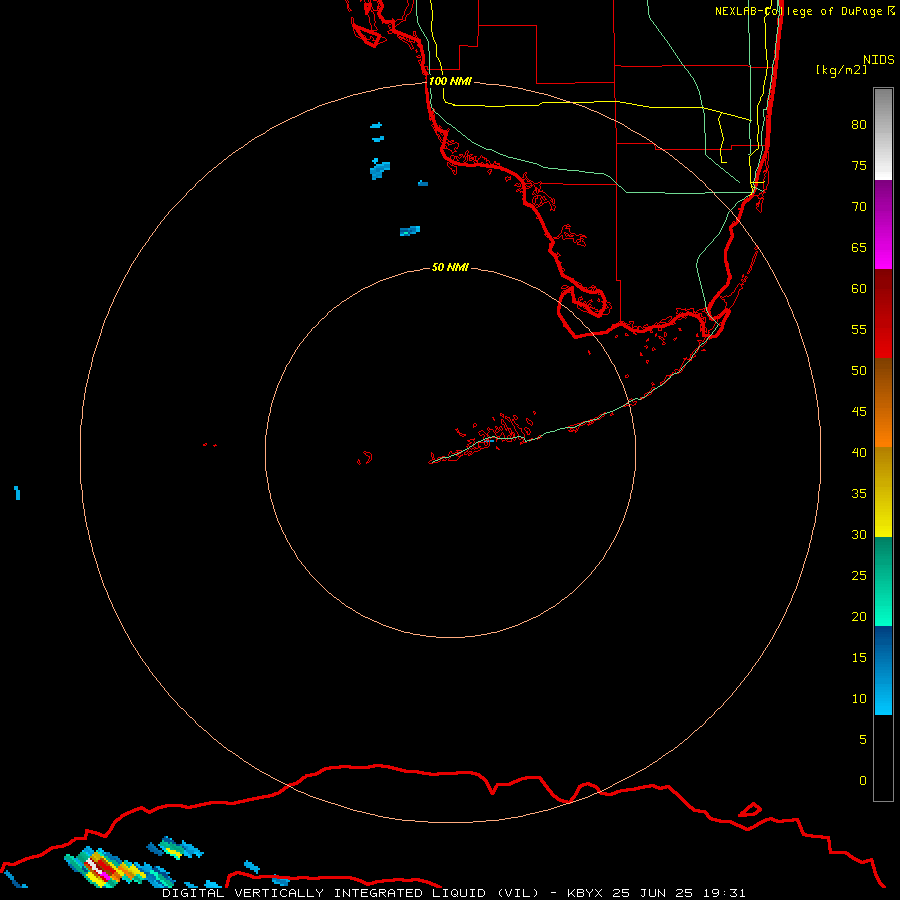Click the intense white-magenta storm core echo

(x=96, y=868)
